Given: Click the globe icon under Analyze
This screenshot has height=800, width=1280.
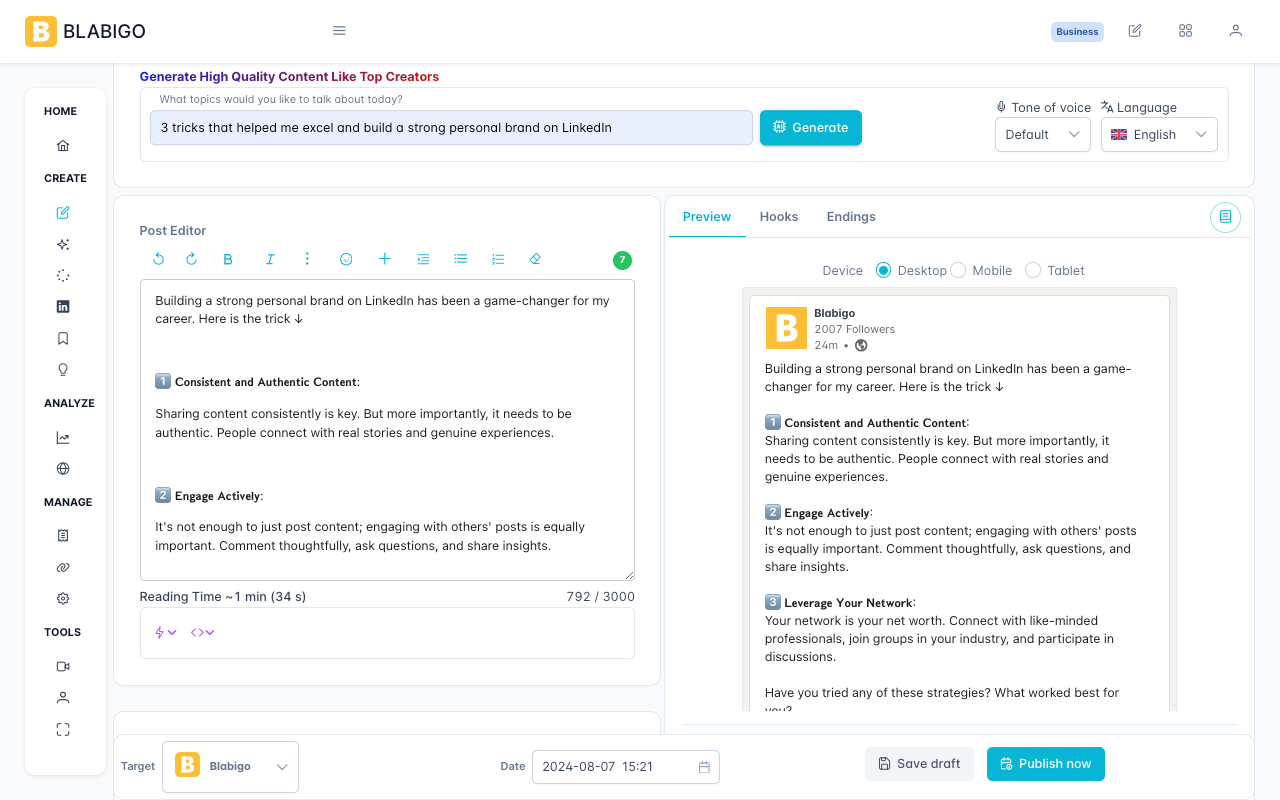Looking at the screenshot, I should point(63,468).
